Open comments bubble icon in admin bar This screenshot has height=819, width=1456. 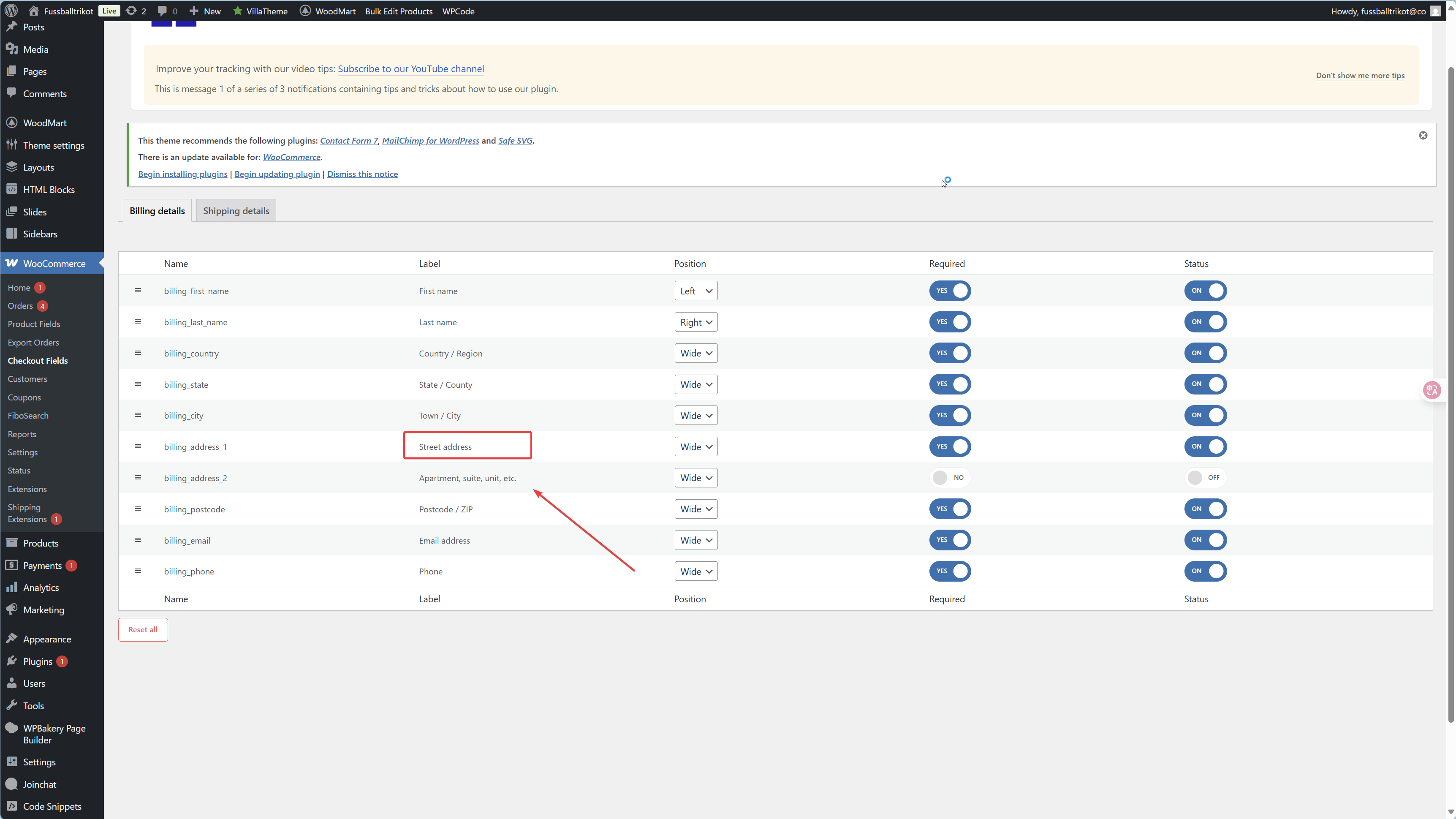162,11
